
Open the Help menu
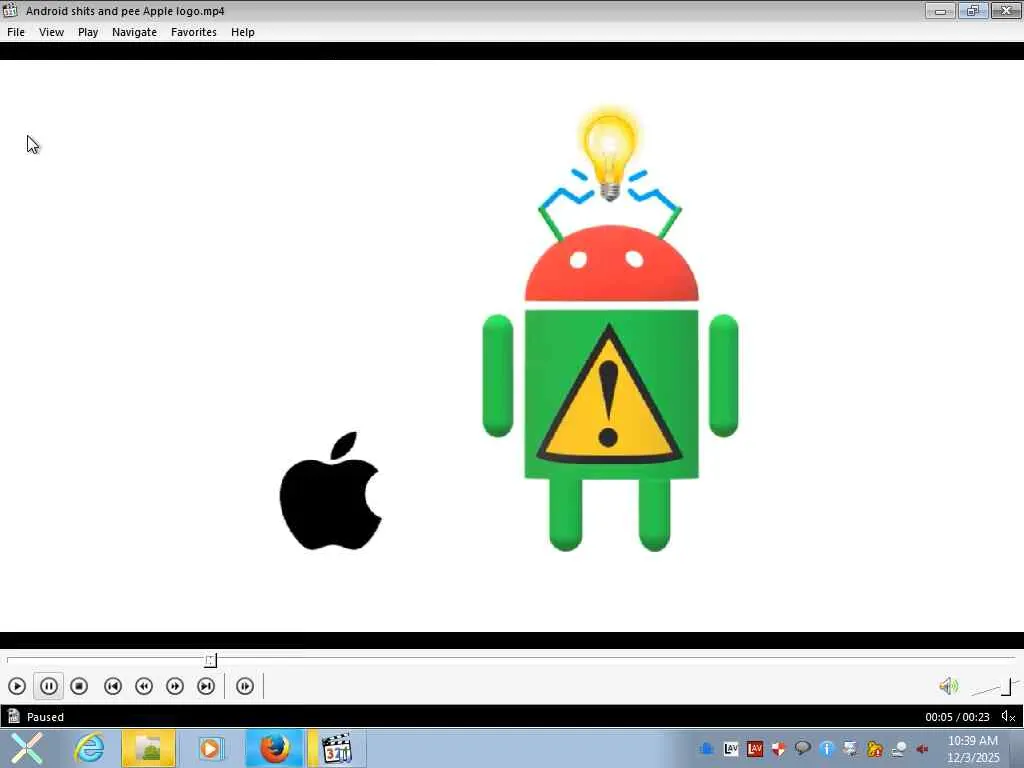(242, 32)
